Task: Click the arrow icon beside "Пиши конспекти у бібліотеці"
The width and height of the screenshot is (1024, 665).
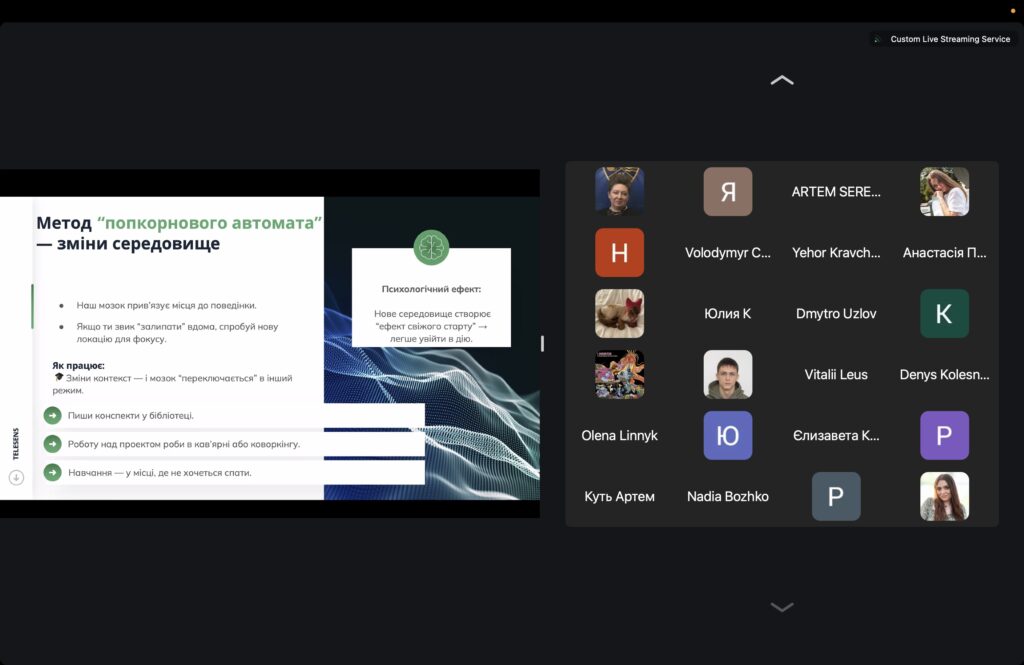Action: 52,416
